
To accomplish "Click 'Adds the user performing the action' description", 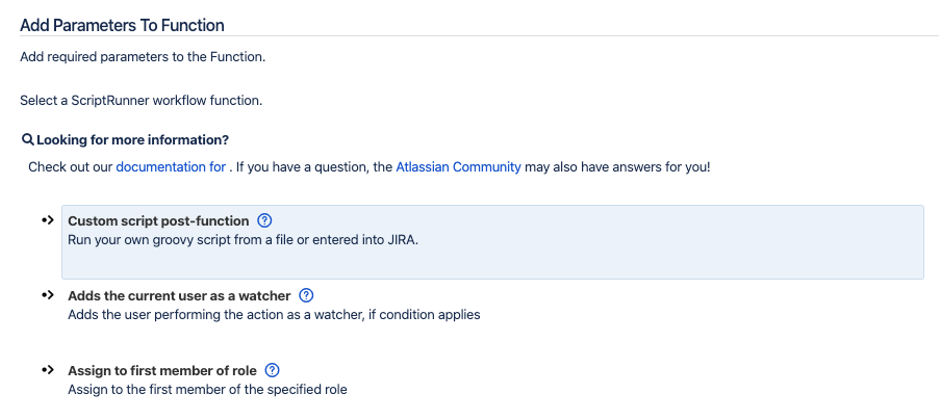I will tap(273, 315).
